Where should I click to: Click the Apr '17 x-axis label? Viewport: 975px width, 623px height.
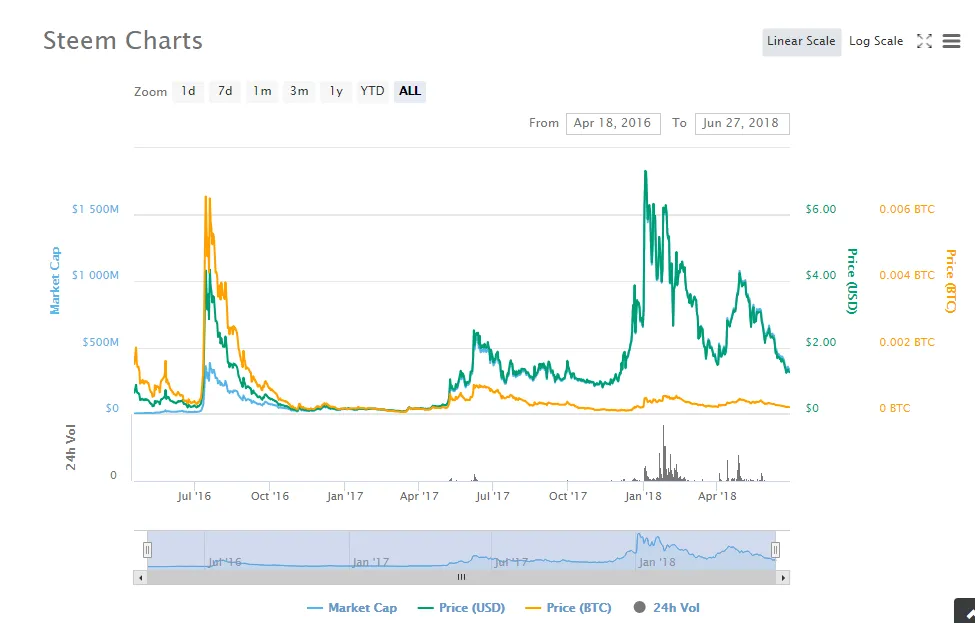419,496
